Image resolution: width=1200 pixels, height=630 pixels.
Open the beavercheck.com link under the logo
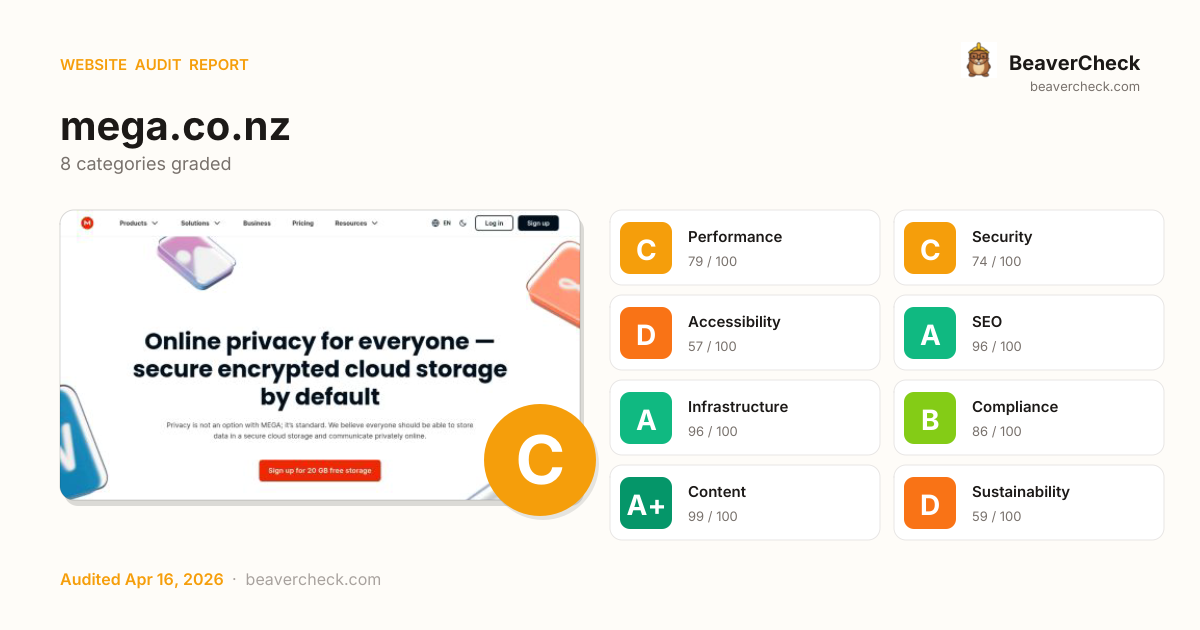point(1084,87)
